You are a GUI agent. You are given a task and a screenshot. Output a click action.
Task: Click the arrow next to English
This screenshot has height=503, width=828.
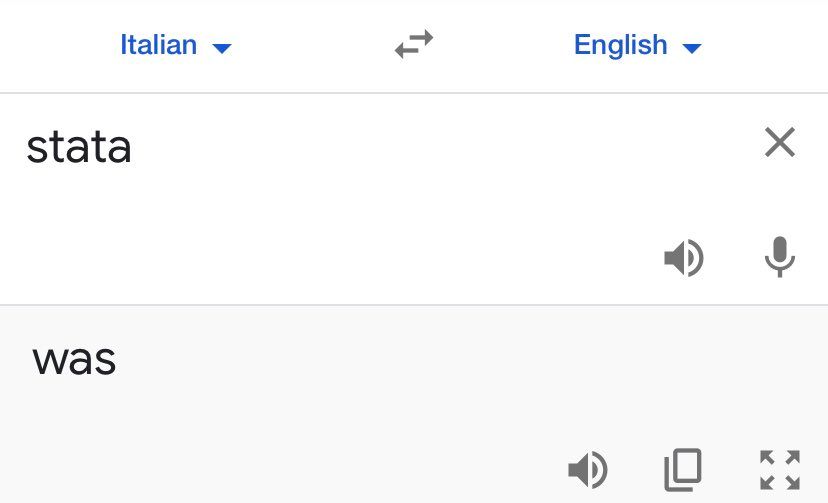point(692,48)
